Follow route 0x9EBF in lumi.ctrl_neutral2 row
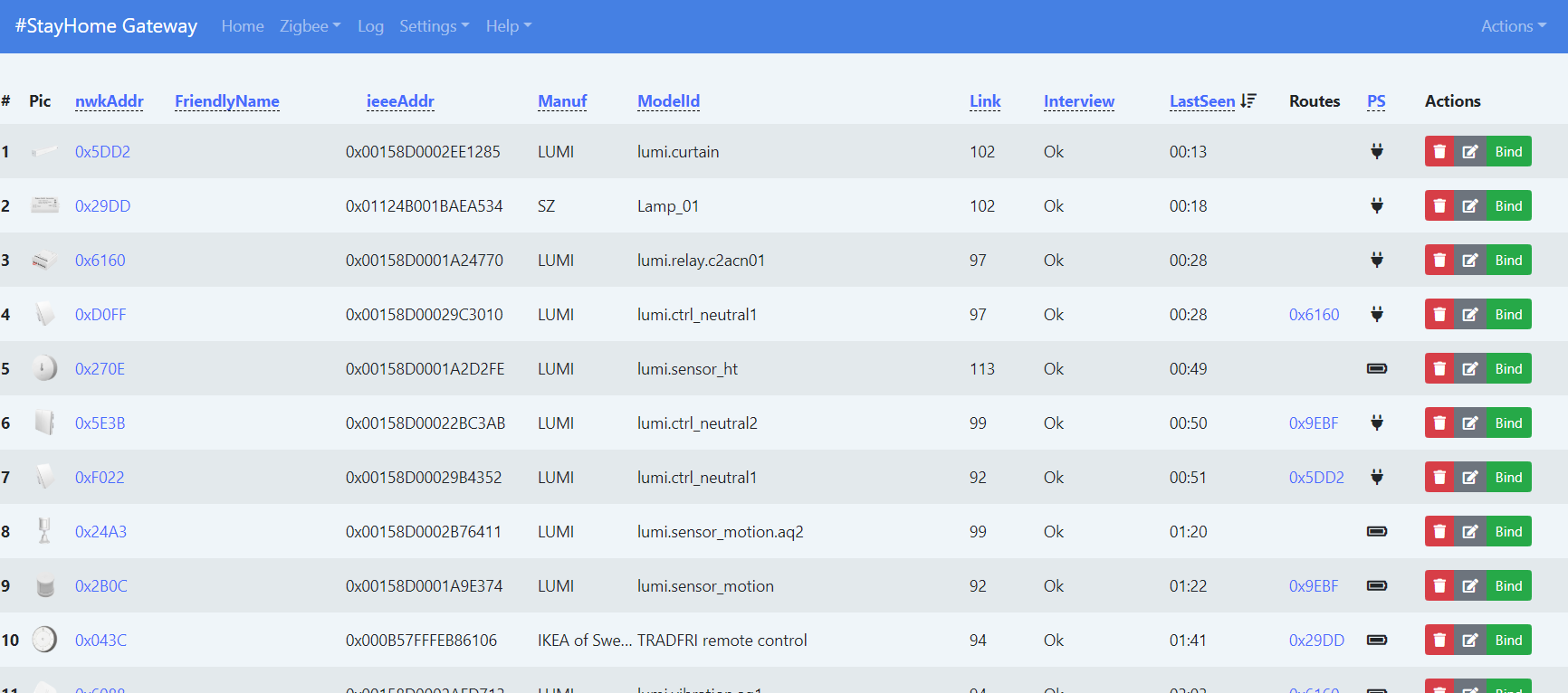Screen dimensions: 1568x693 pos(1314,422)
